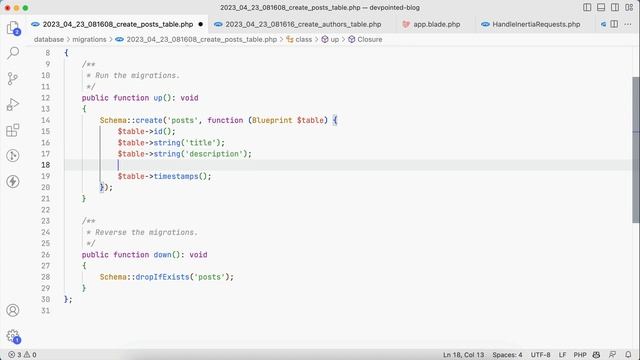
Task: Click the 'migrations' breadcrumb
Action: point(89,39)
